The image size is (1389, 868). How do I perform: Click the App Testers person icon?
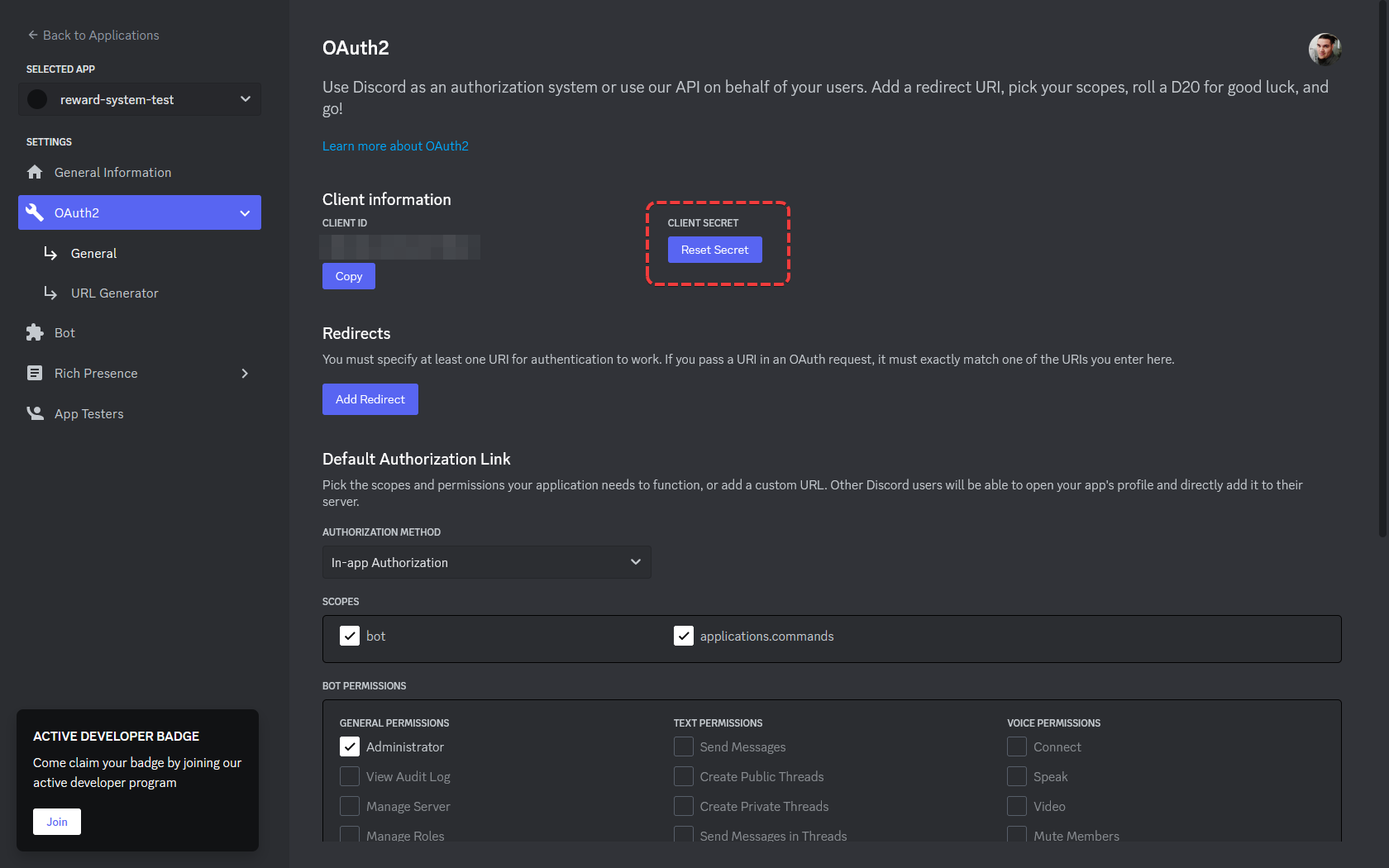click(x=35, y=413)
